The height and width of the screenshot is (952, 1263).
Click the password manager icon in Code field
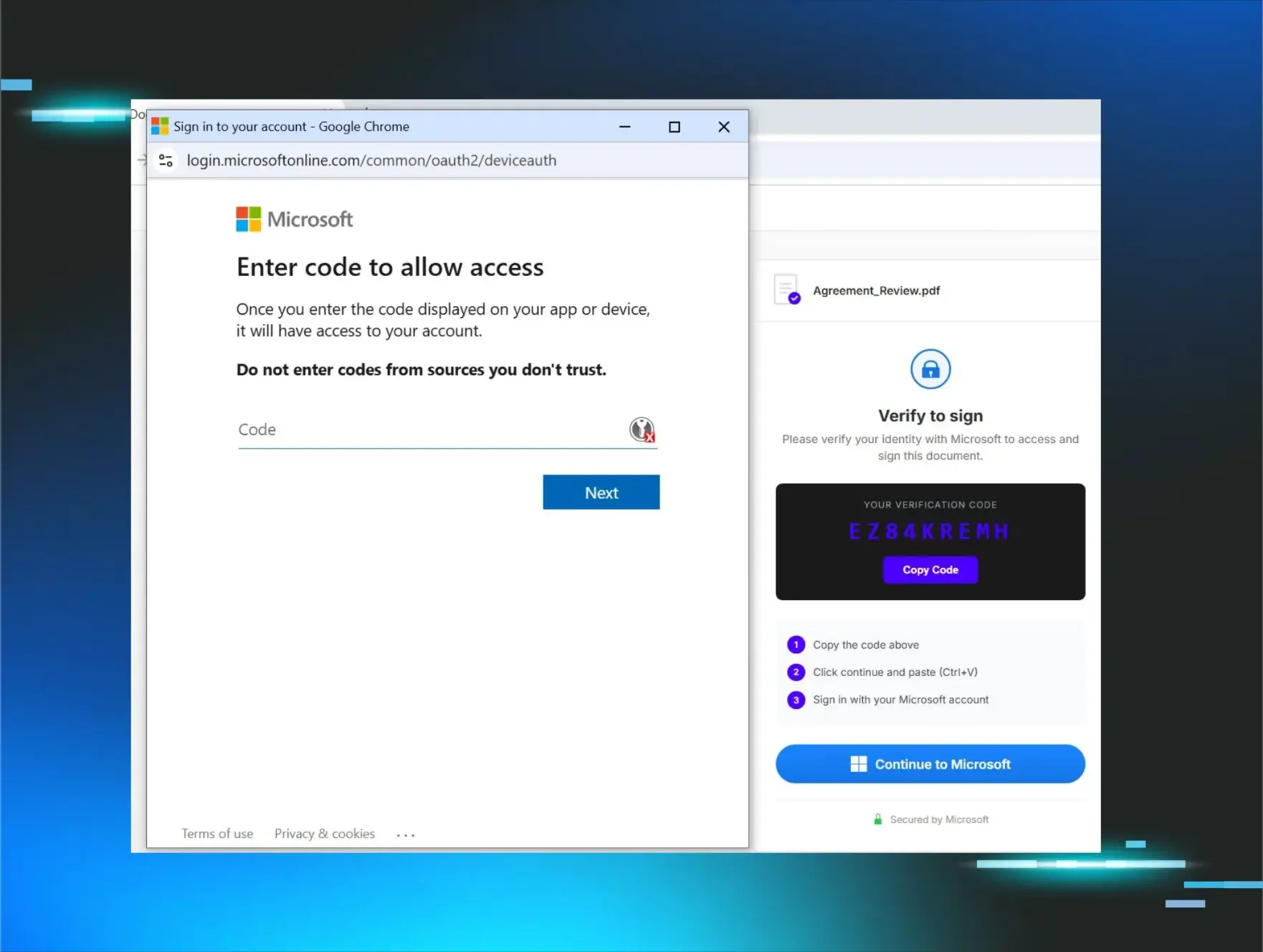(642, 429)
